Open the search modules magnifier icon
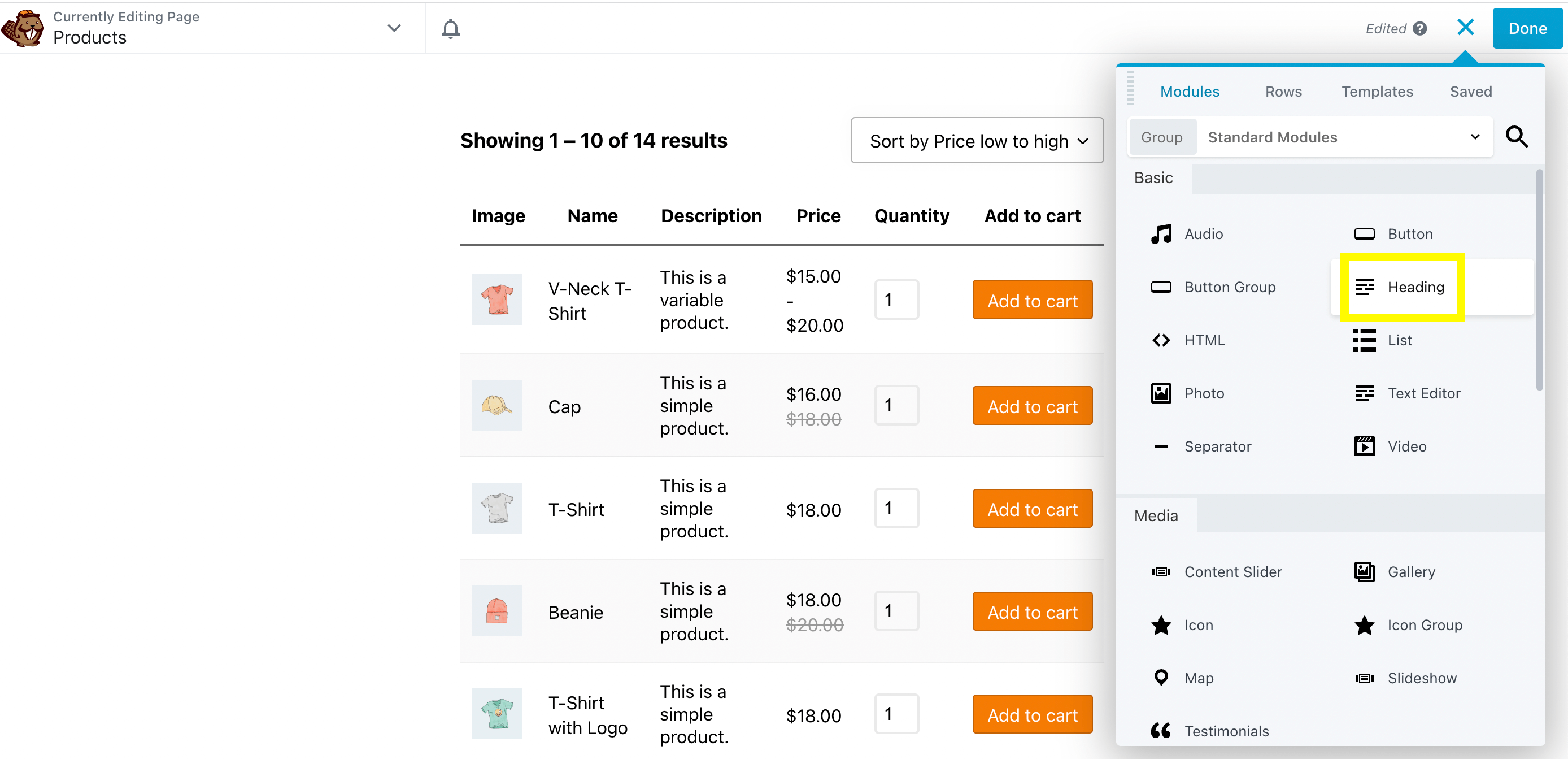Viewport: 1568px width, 759px height. (1515, 137)
